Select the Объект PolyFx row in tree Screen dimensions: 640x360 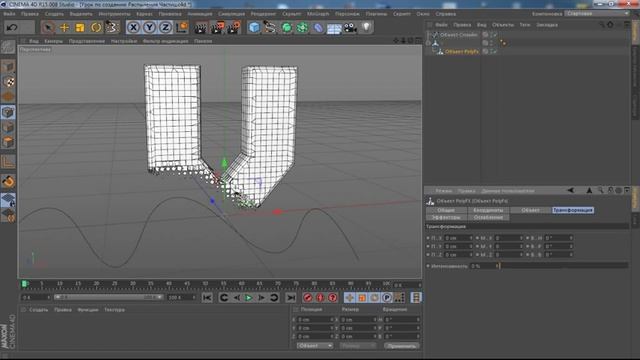[462, 51]
